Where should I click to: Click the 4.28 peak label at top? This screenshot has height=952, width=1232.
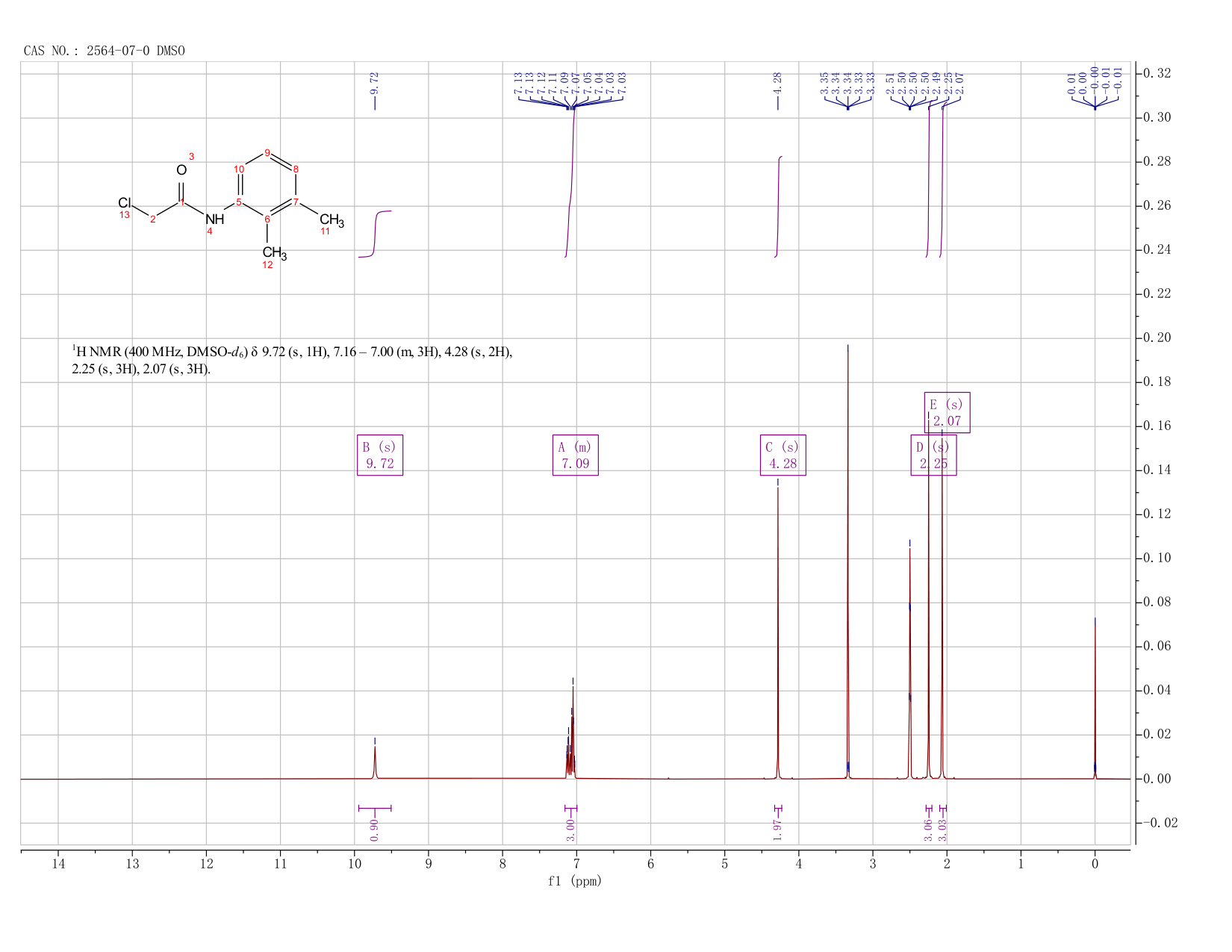click(777, 83)
